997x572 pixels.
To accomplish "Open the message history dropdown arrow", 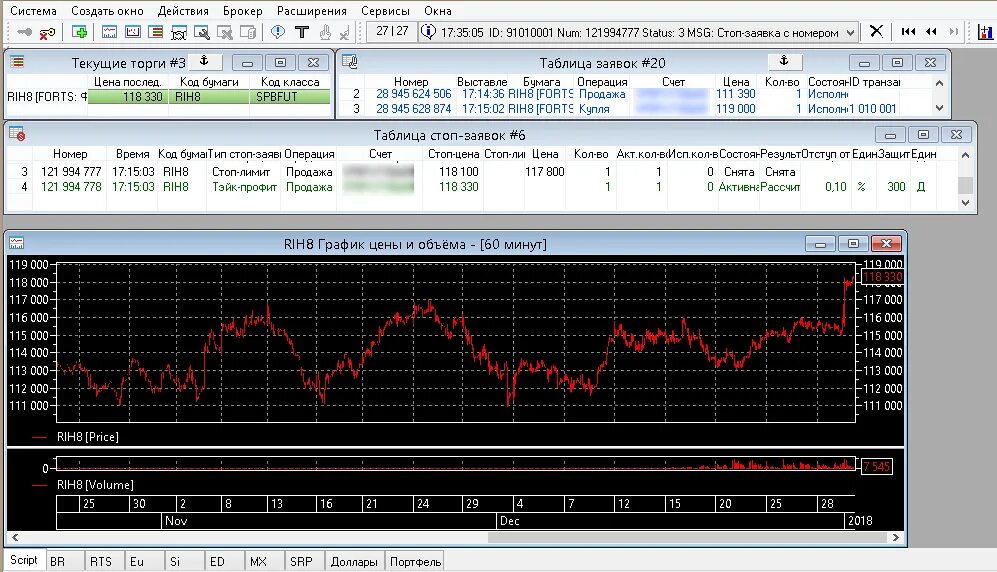I will (x=851, y=33).
